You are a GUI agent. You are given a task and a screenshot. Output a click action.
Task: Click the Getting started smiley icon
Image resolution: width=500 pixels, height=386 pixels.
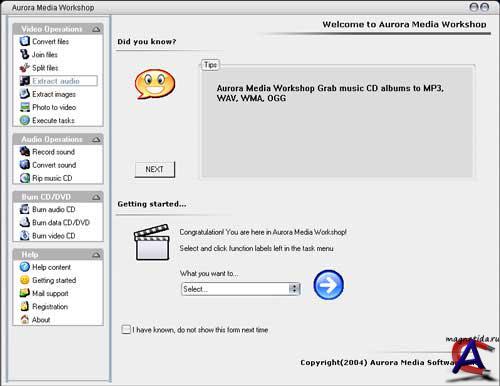point(25,280)
